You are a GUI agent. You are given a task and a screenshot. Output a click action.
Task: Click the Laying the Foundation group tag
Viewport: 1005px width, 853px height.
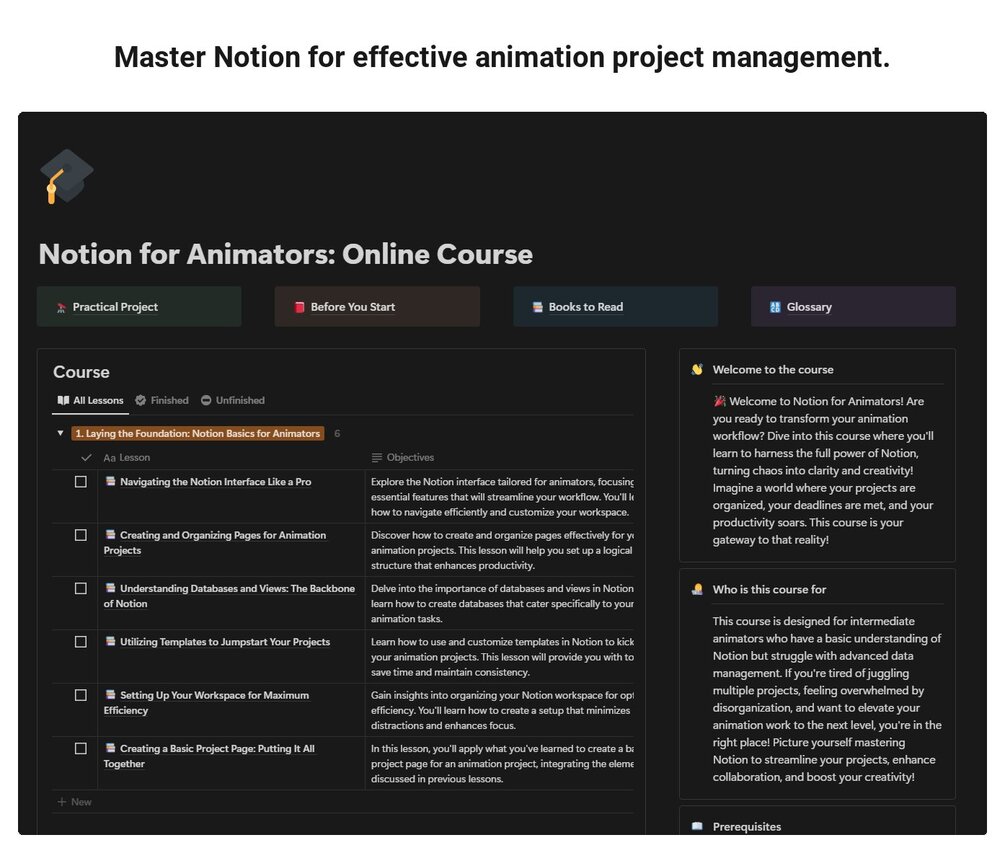(x=197, y=434)
